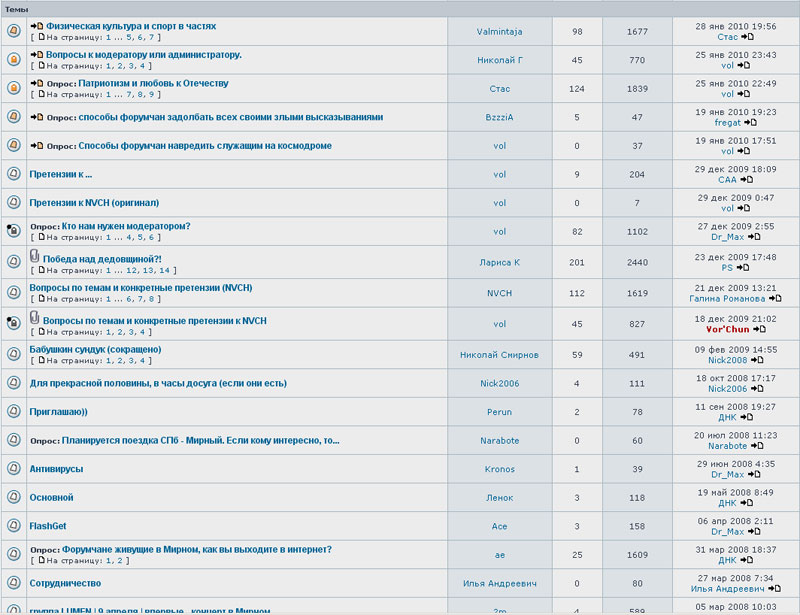Click newest-post arrow icon before 'Физическая культура и спорт'
This screenshot has height=615, width=800.
(36, 26)
